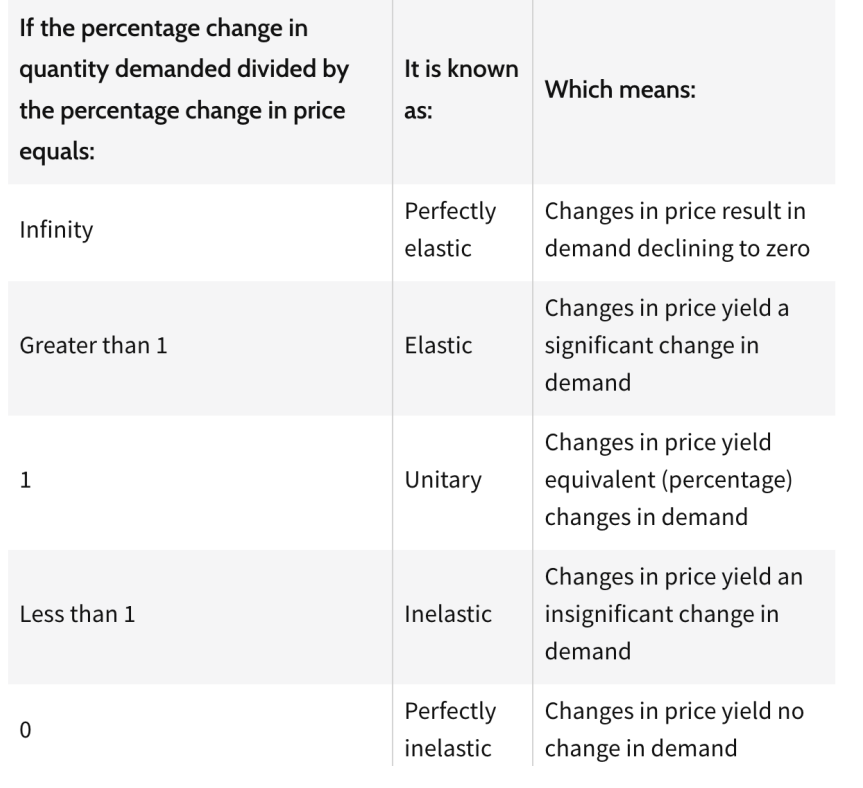863x788 pixels.
Task: Click the 'Unitary' cell
Action: tap(442, 480)
